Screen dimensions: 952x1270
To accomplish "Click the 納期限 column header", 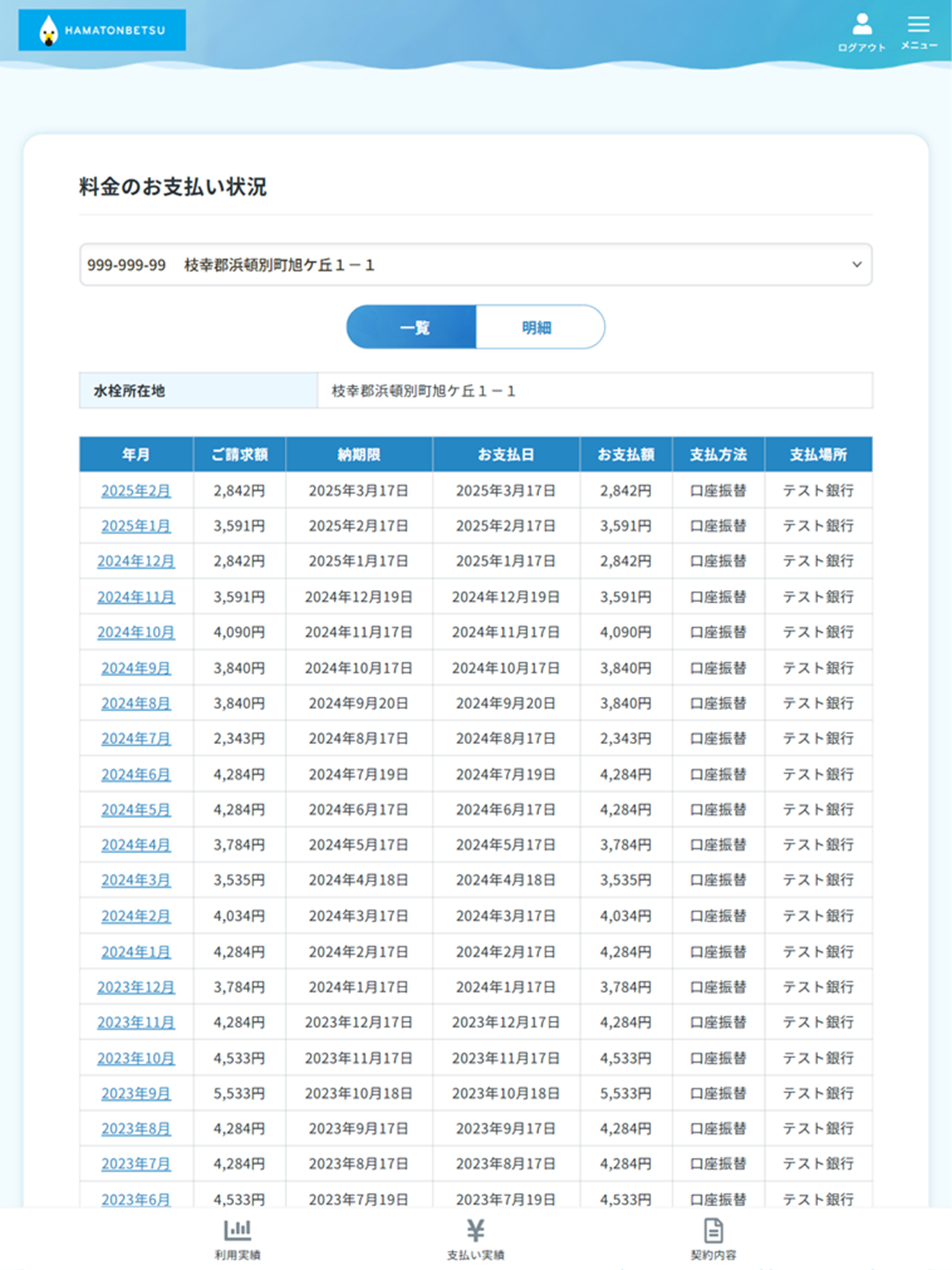I will pos(359,455).
